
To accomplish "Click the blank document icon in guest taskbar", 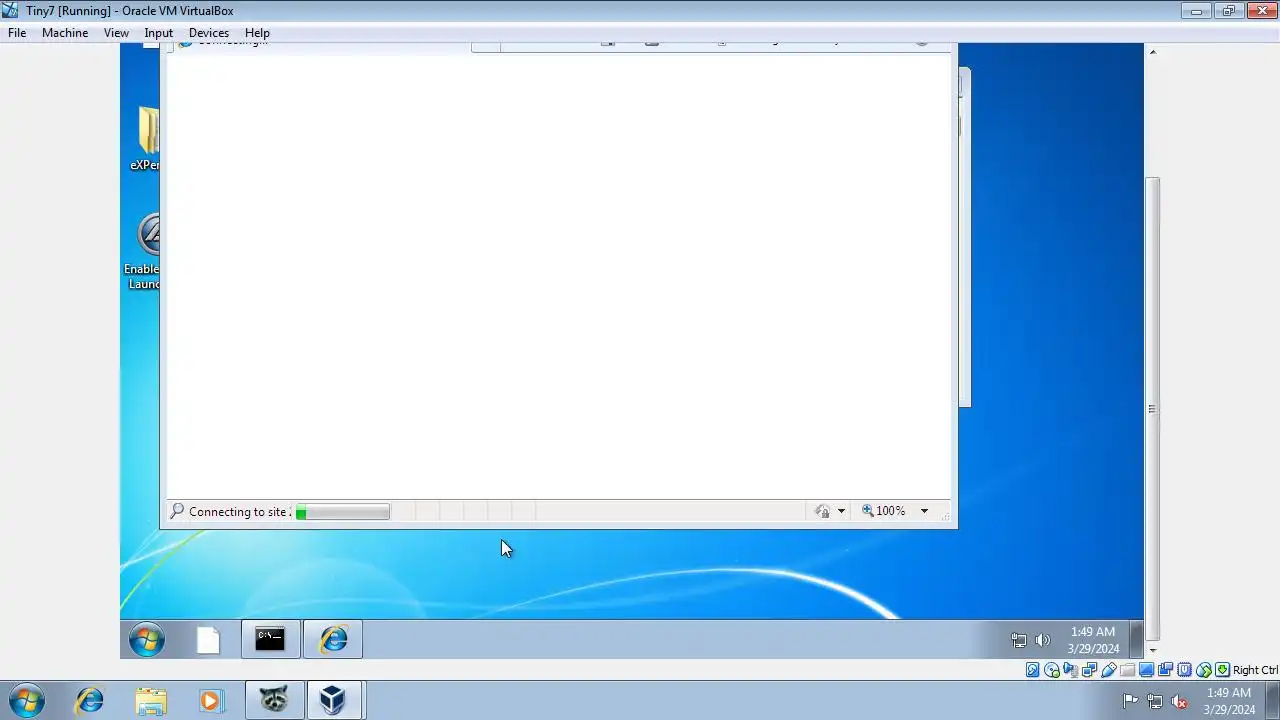I will tap(208, 640).
